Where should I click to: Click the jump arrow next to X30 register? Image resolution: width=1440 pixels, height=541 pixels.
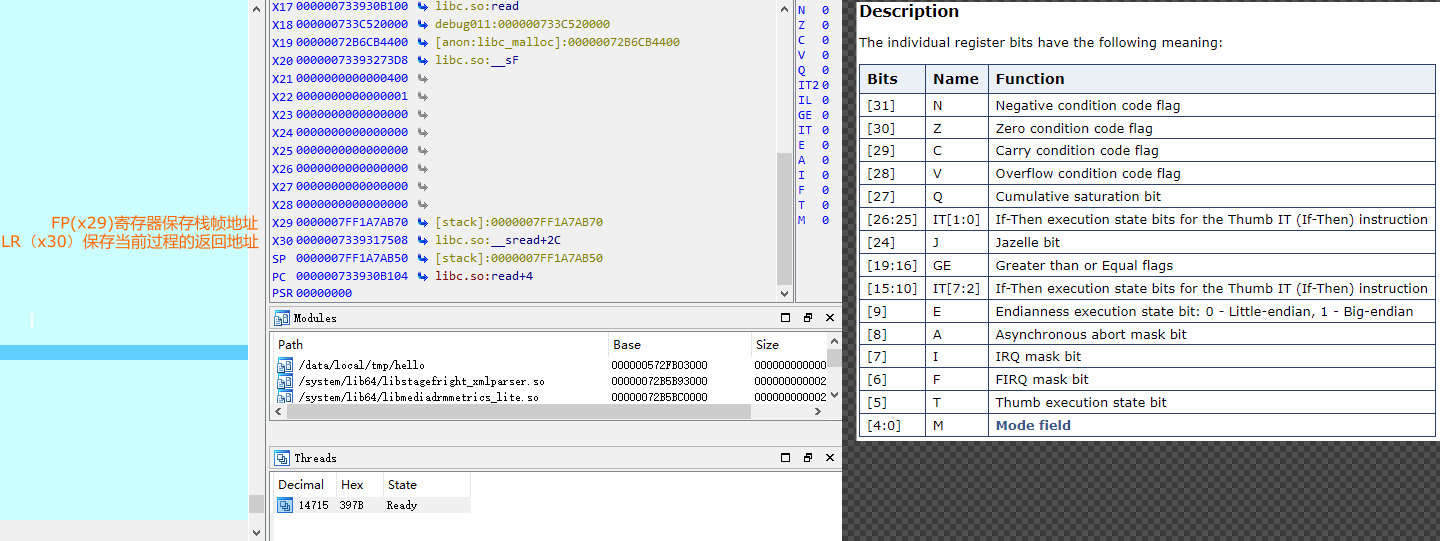pyautogui.click(x=423, y=240)
